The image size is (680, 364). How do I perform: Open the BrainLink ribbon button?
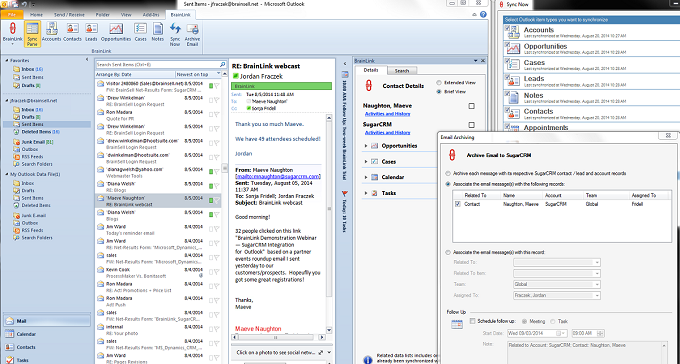tap(12, 33)
